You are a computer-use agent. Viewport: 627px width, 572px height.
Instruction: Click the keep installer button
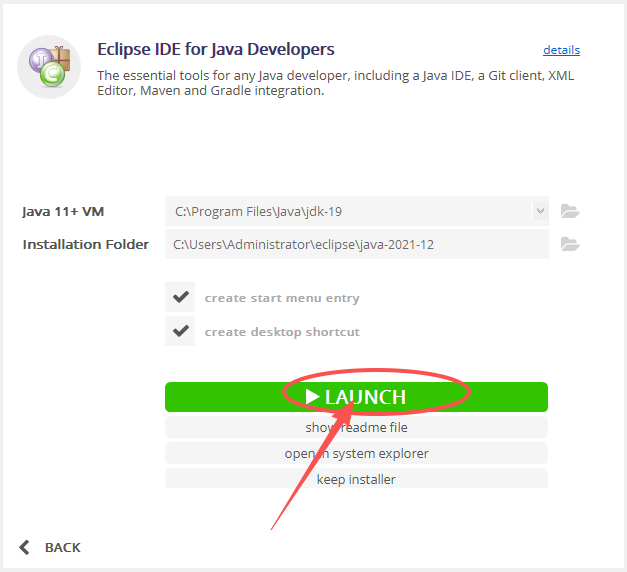point(356,478)
